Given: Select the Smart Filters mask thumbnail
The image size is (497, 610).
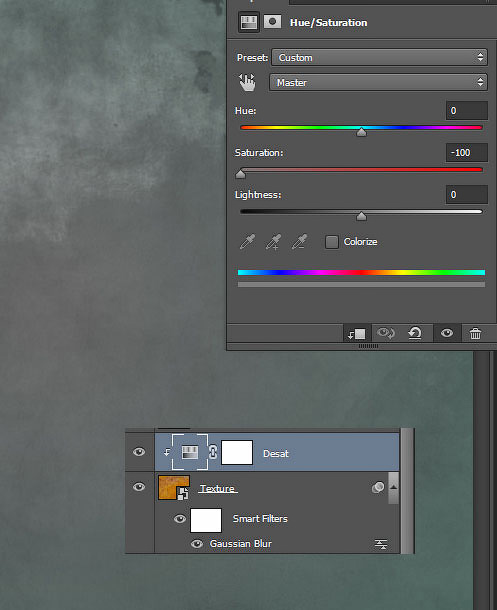Looking at the screenshot, I should click(206, 520).
